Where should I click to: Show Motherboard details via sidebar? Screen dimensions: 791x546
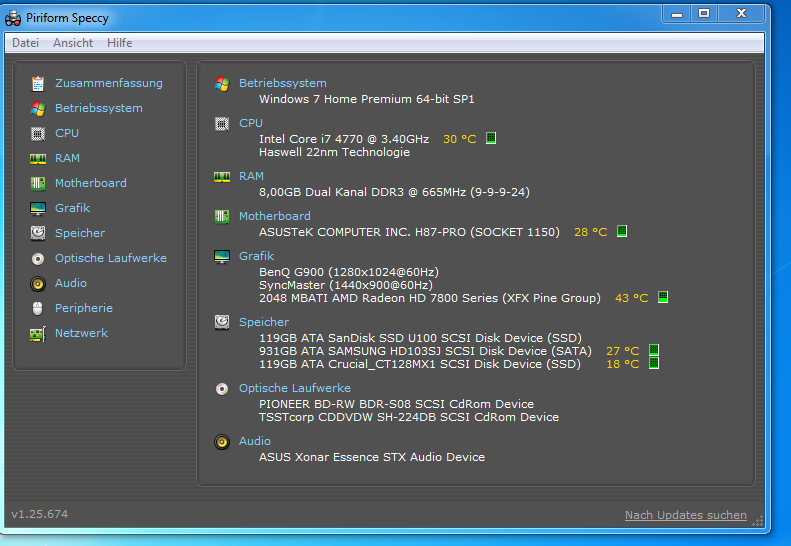pyautogui.click(x=91, y=183)
